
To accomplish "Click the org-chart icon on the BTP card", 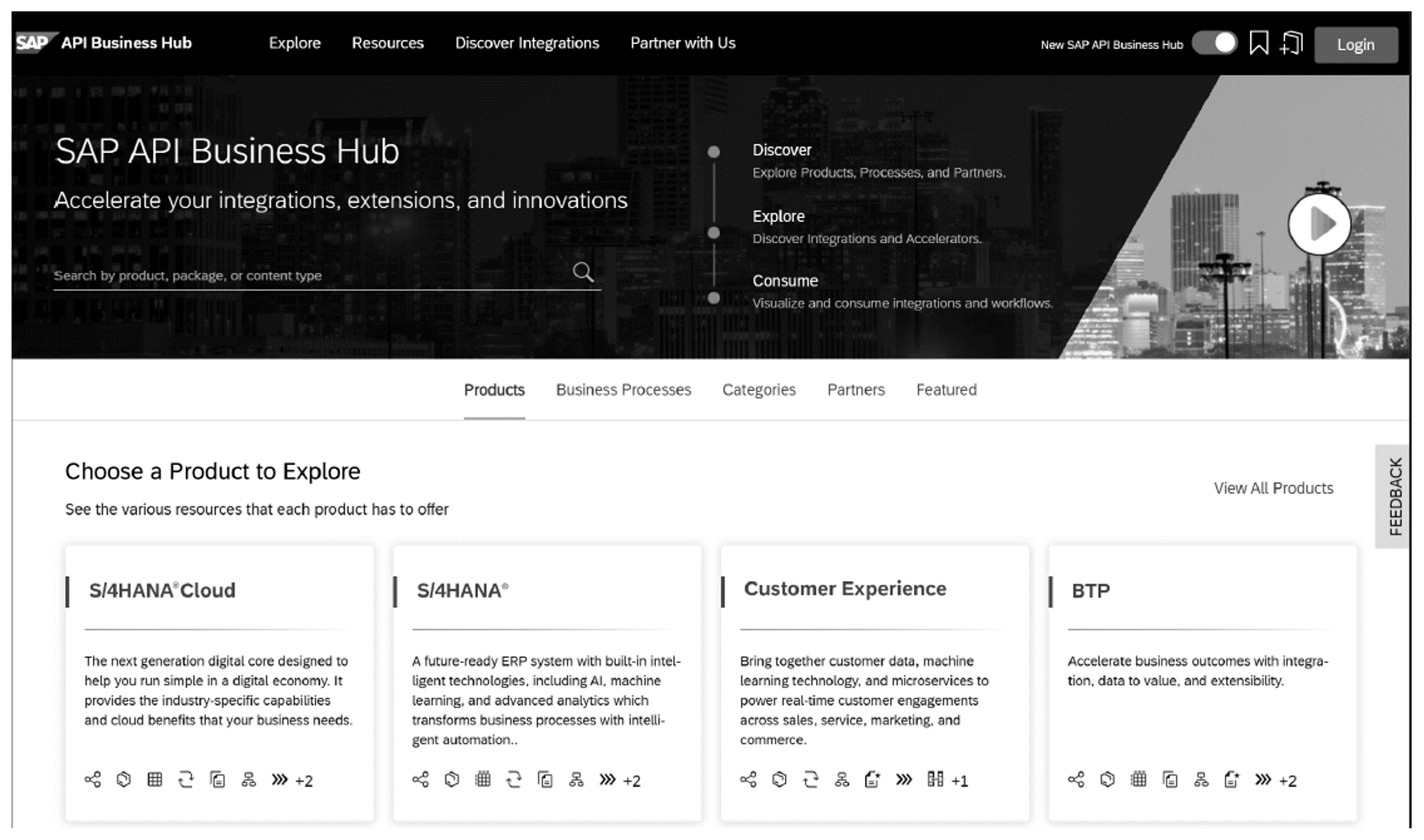I will [1201, 779].
